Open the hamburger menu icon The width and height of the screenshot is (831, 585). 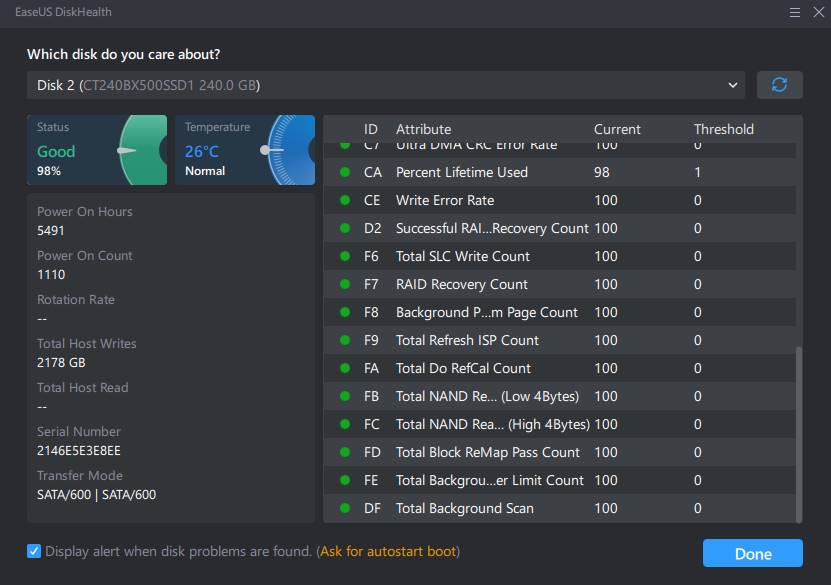tap(794, 12)
